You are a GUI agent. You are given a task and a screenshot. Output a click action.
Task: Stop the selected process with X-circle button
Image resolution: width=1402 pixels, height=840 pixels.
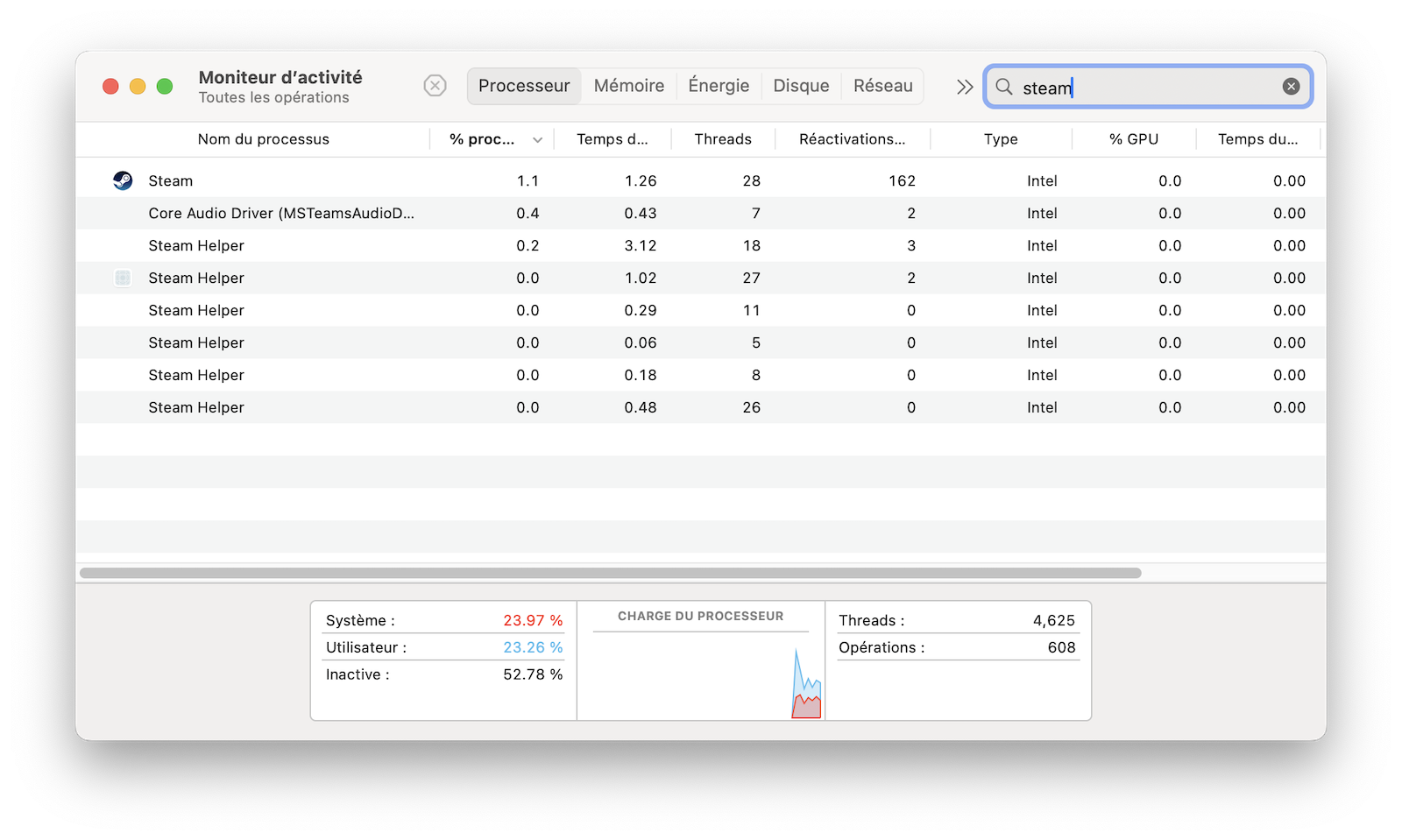[x=435, y=86]
